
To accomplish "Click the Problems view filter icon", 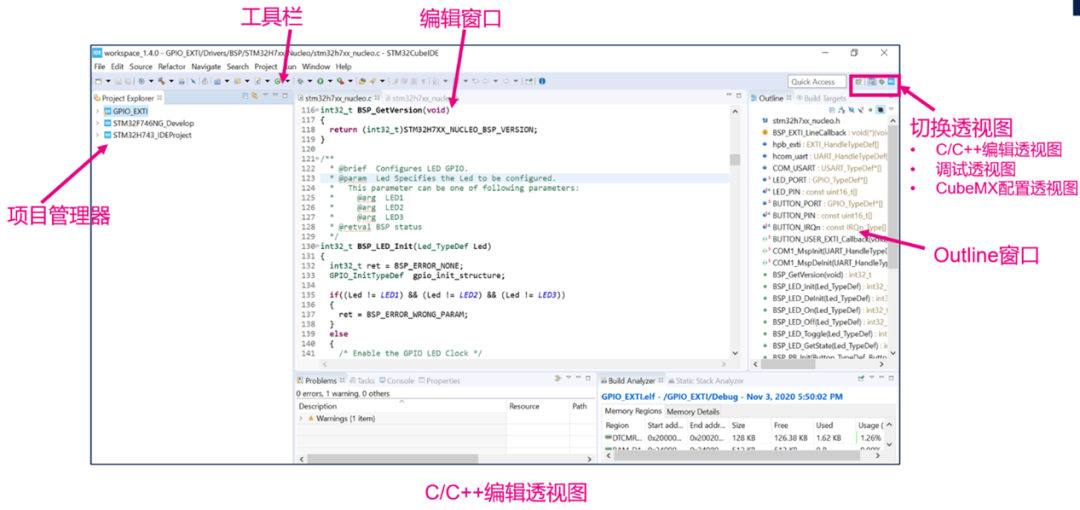I will [x=558, y=378].
